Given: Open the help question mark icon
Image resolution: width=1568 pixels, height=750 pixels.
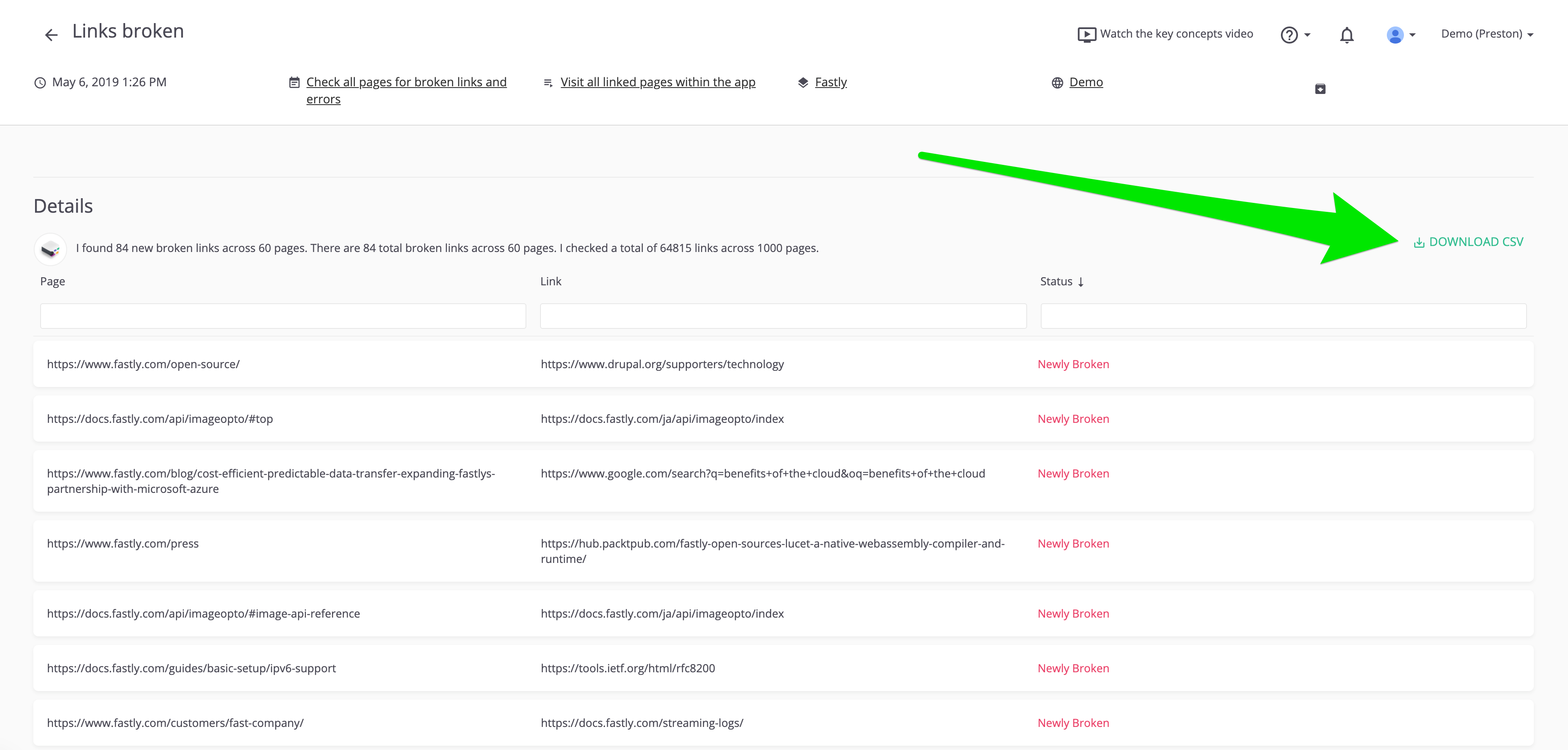Looking at the screenshot, I should (x=1289, y=35).
